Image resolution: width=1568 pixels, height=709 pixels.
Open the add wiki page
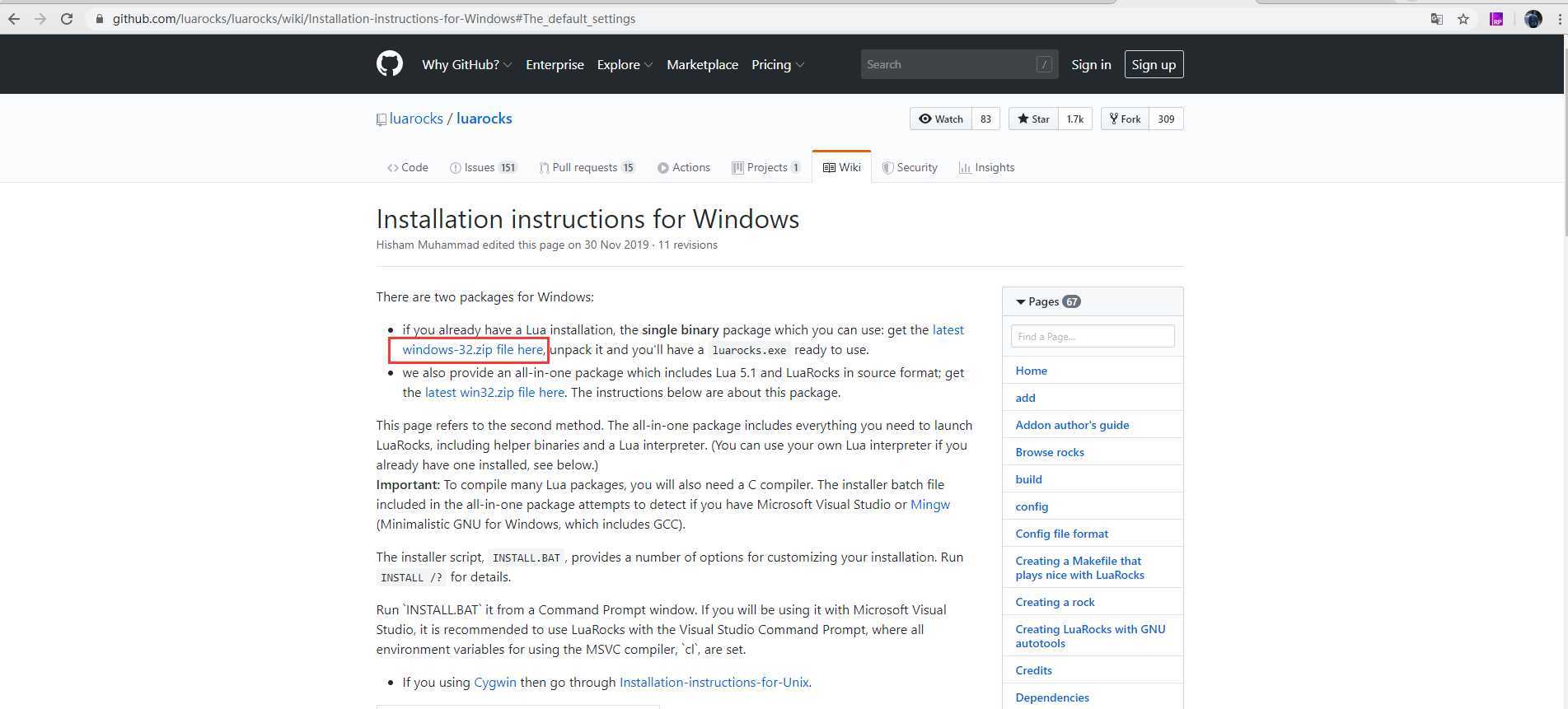pos(1025,398)
